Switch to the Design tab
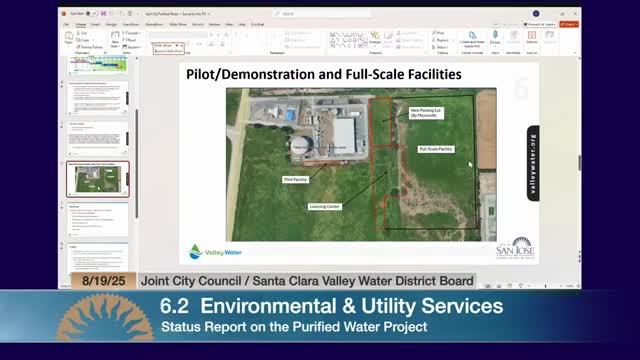 111,24
